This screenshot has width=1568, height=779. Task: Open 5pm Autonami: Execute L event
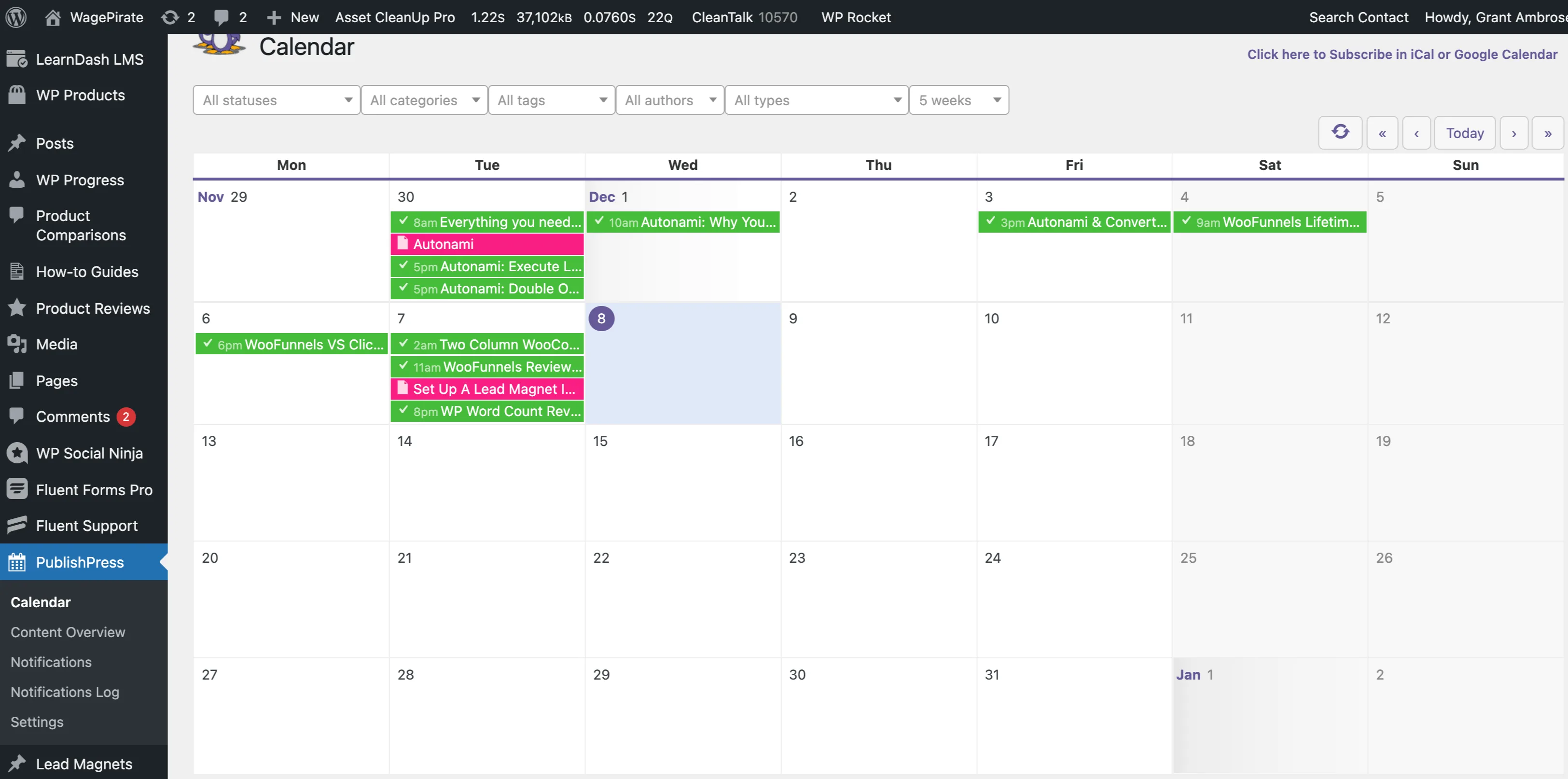pos(487,266)
